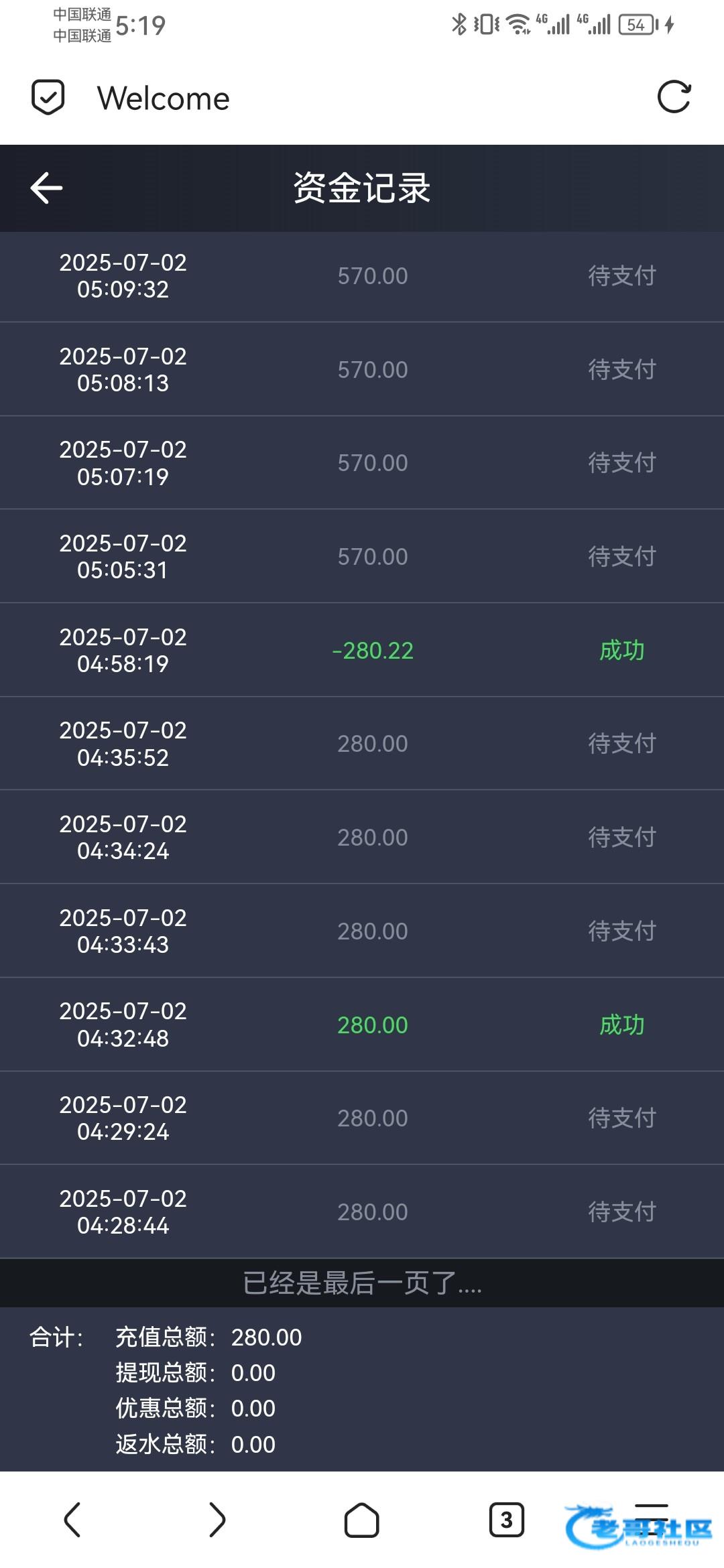Open the 04:28:44 280.00 record
The height and width of the screenshot is (1568, 724).
(x=362, y=1212)
